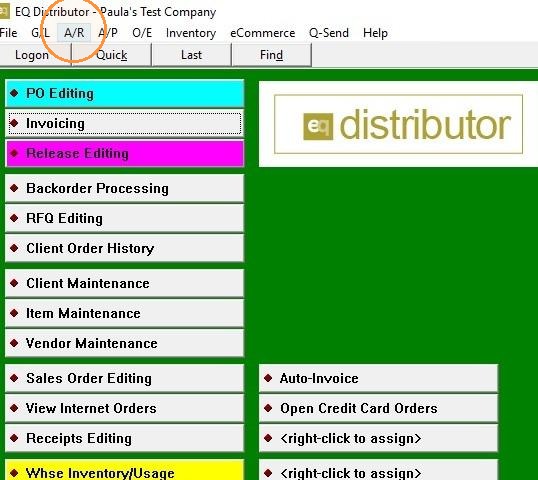Screen dimensions: 538x480
Task: Launch the Invoicing shortcut
Action: tap(125, 124)
